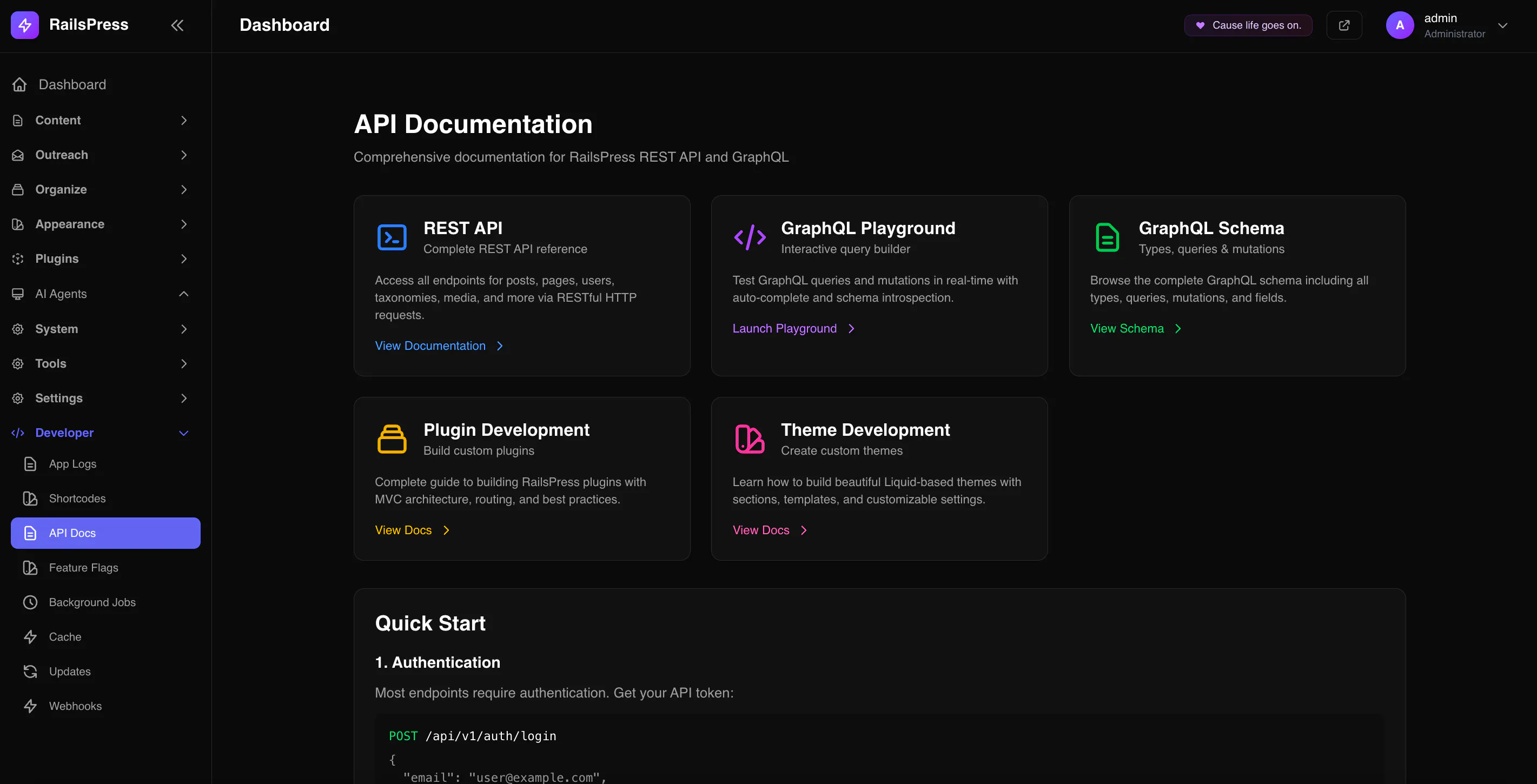Click the REST API terminal icon
The height and width of the screenshot is (784, 1537).
coord(392,237)
